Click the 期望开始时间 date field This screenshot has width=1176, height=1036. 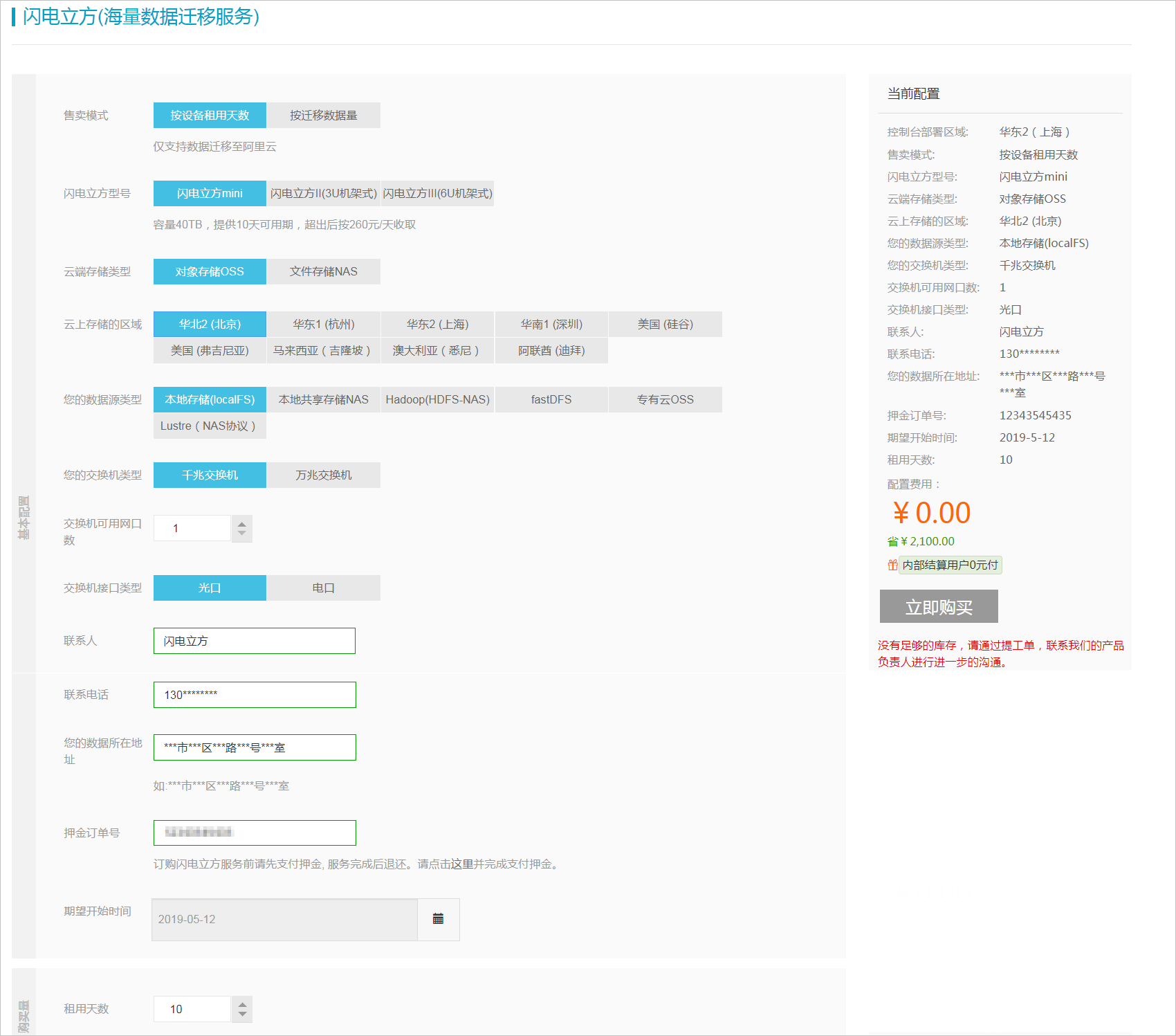[x=284, y=920]
